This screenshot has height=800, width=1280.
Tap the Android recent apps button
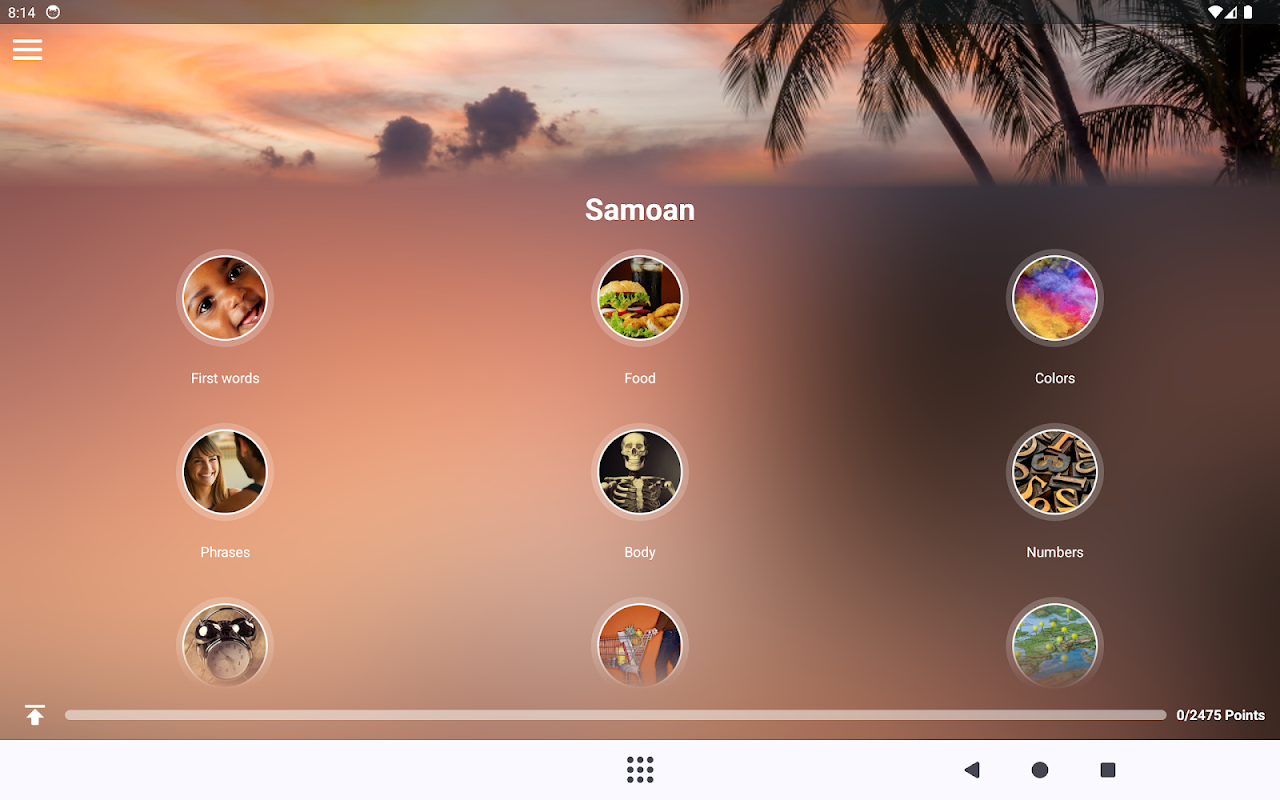1108,770
